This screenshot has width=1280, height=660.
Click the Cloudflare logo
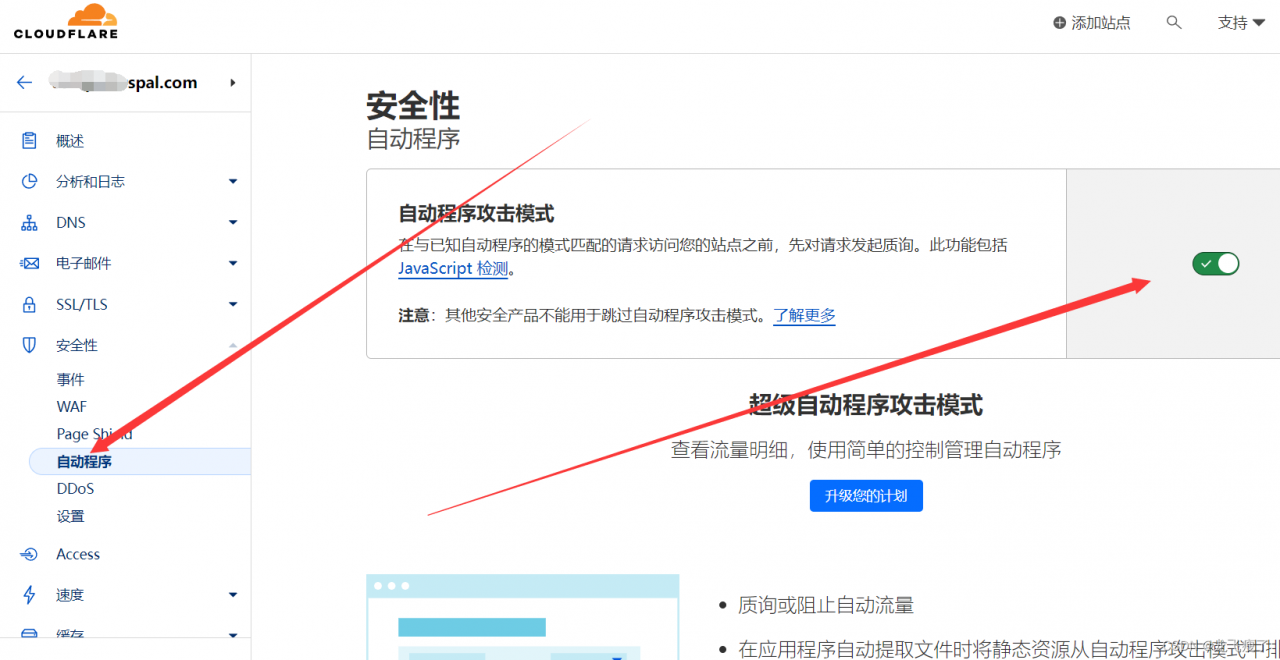(x=65, y=22)
